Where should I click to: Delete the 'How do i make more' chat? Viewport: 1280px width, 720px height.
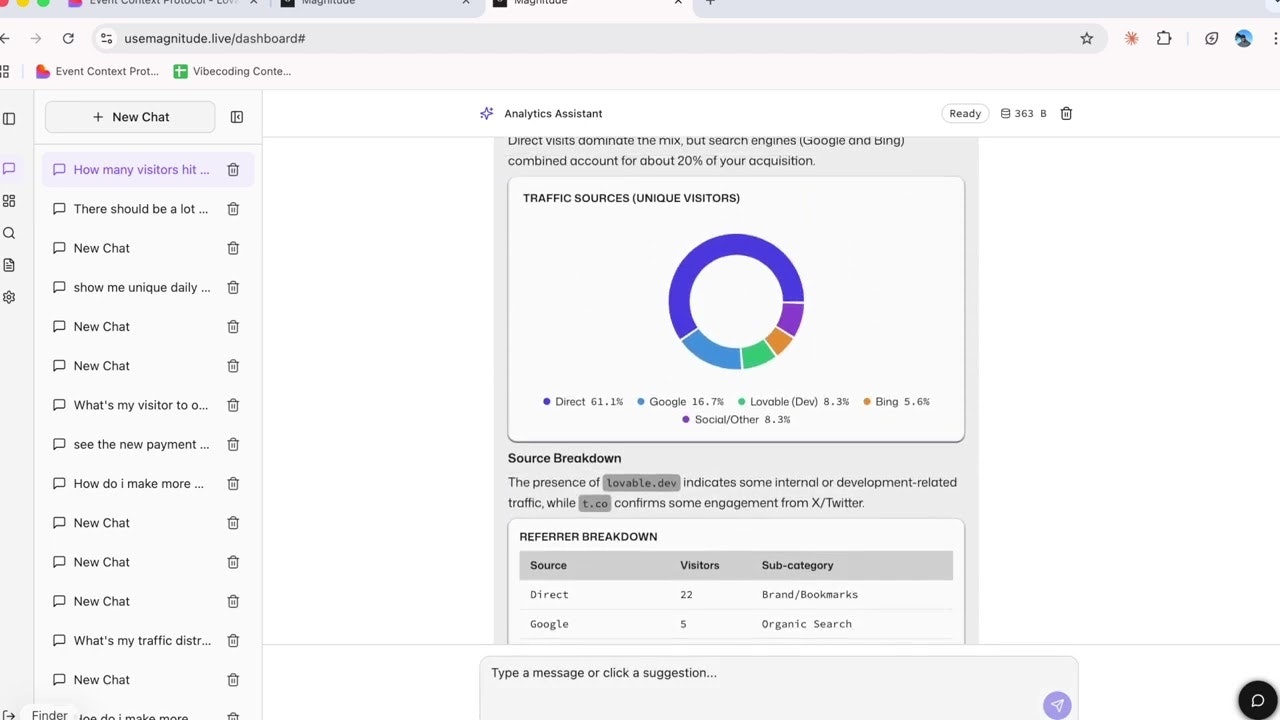pyautogui.click(x=233, y=483)
